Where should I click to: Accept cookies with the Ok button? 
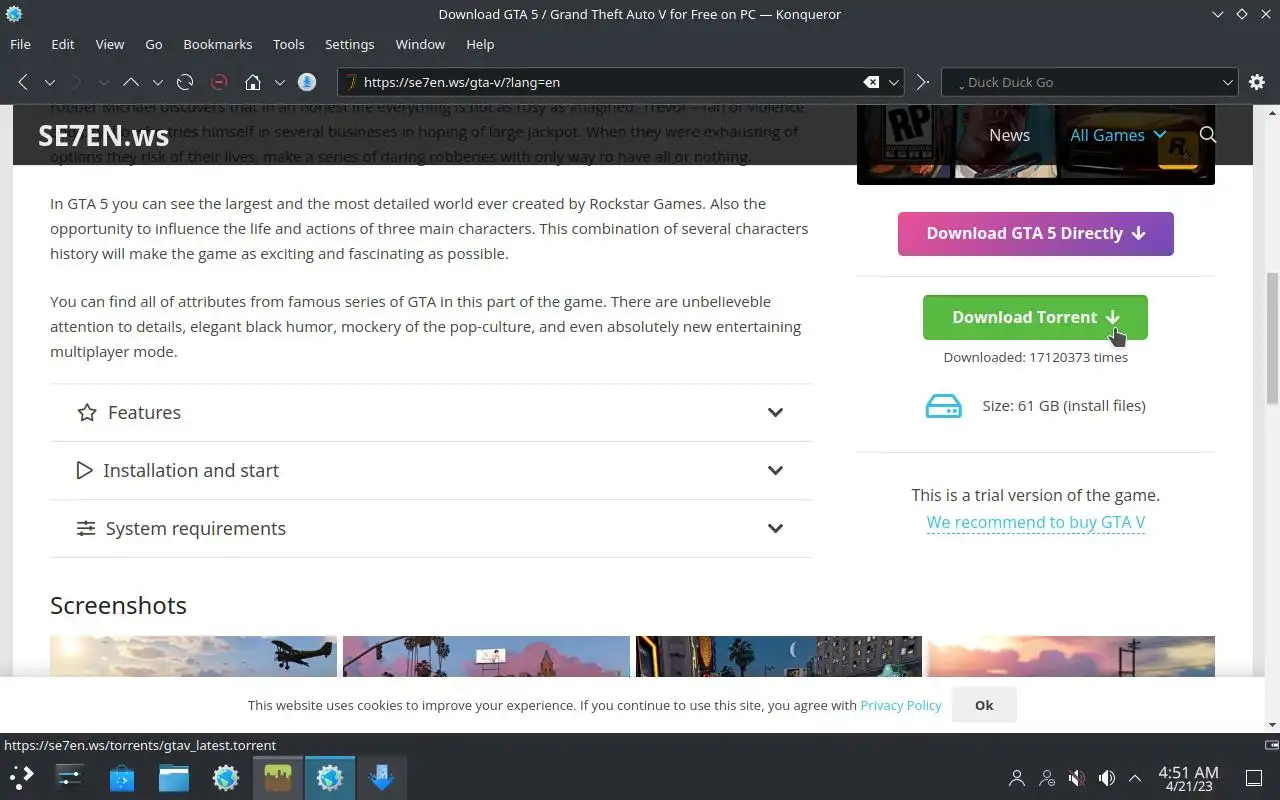pyautogui.click(x=984, y=705)
